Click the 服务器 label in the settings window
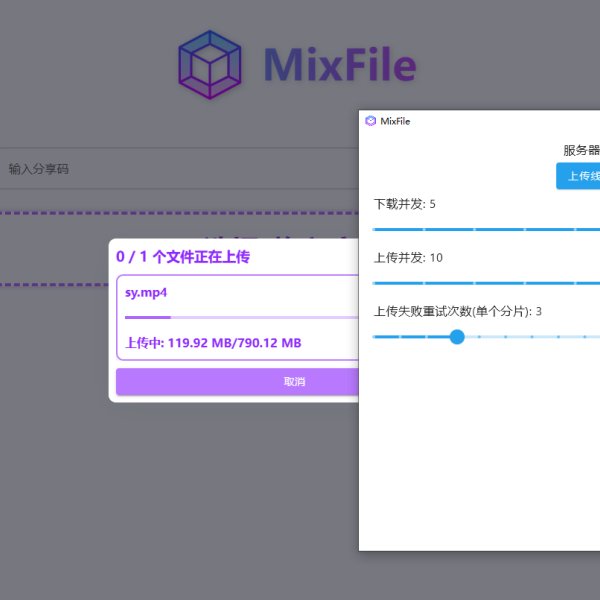 582,150
